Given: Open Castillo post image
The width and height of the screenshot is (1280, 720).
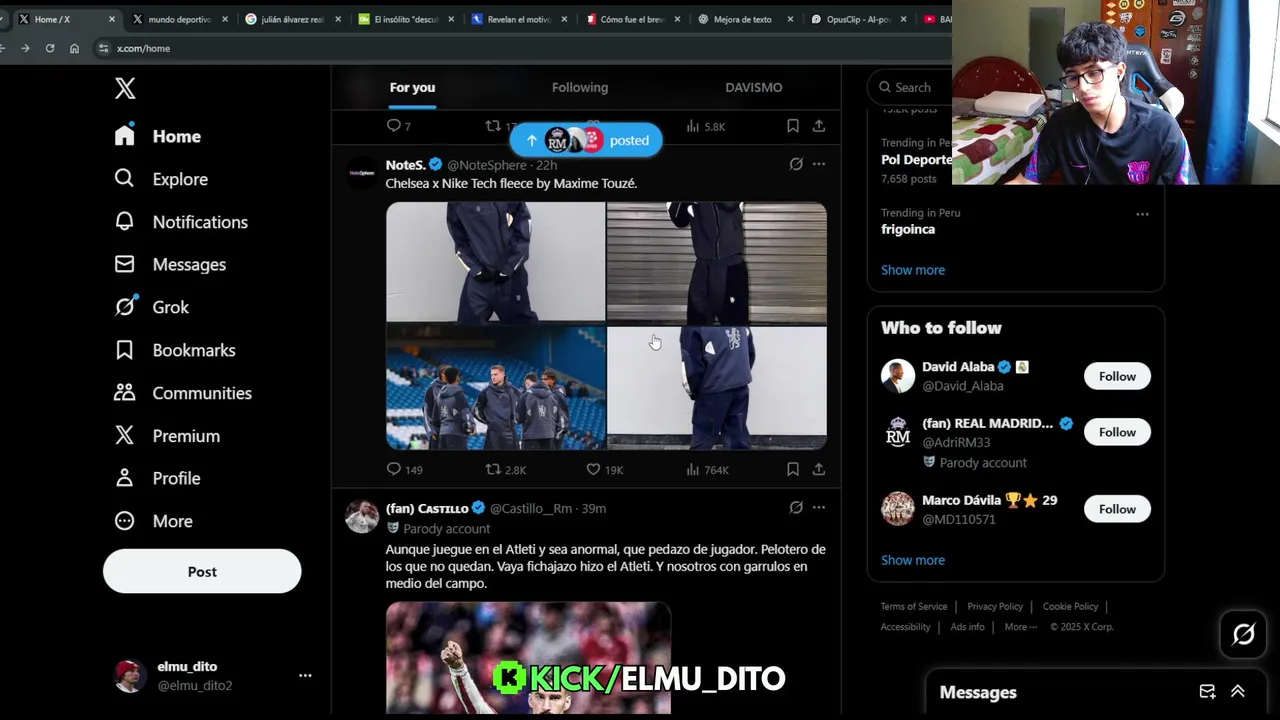Looking at the screenshot, I should click(x=528, y=658).
